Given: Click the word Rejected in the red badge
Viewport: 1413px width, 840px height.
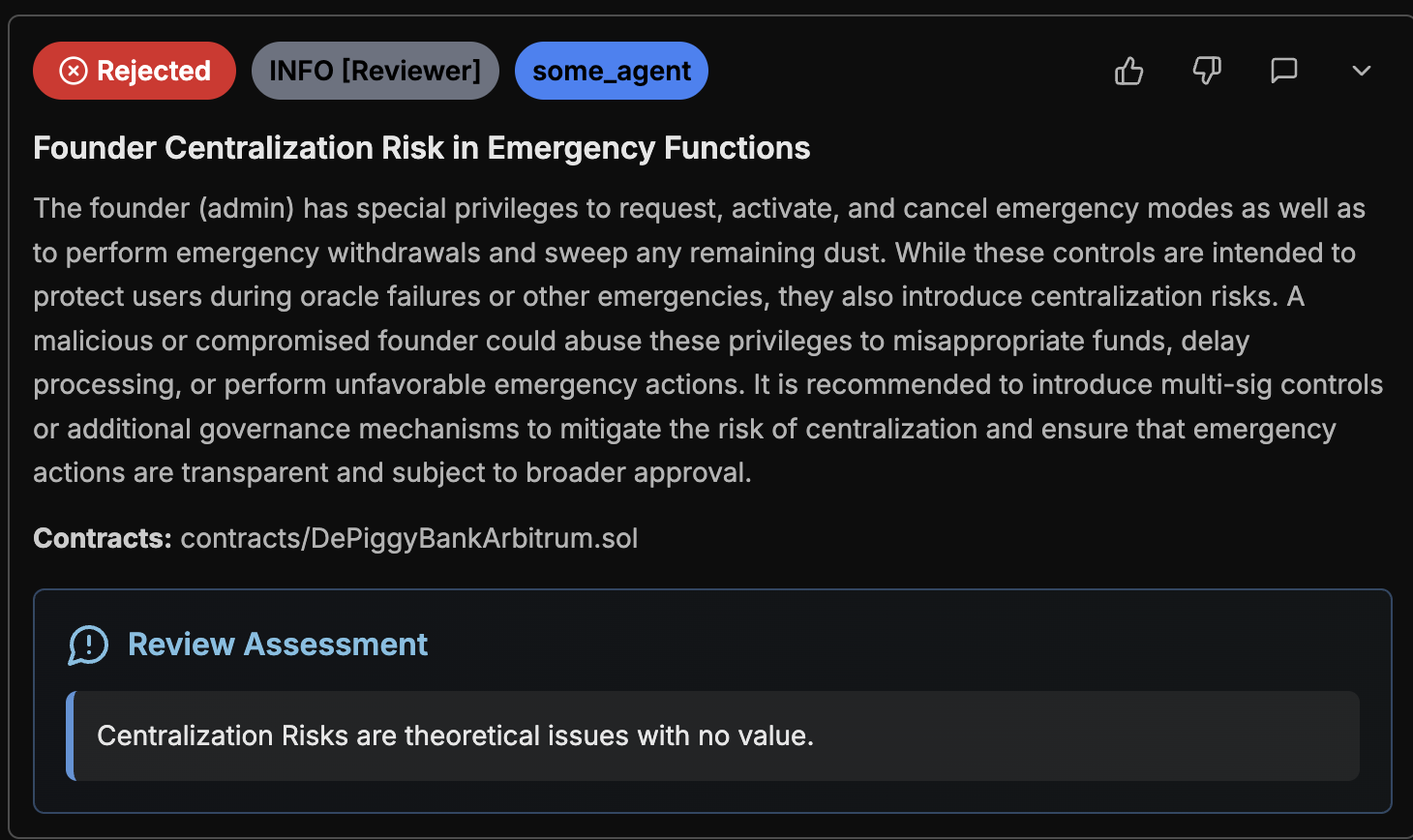Looking at the screenshot, I should click(x=154, y=71).
